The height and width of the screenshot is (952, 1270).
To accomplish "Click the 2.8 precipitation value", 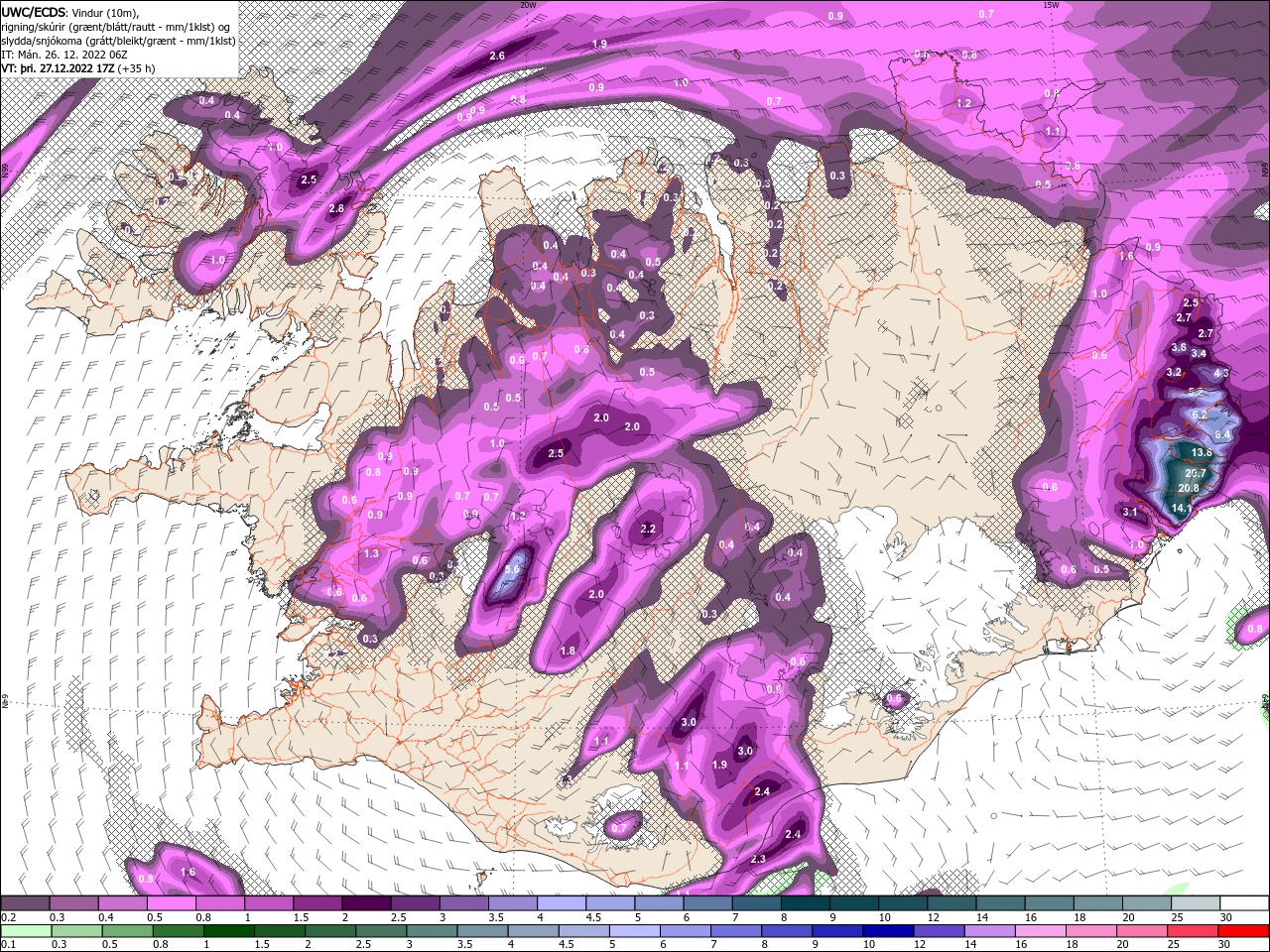I will click(x=336, y=208).
